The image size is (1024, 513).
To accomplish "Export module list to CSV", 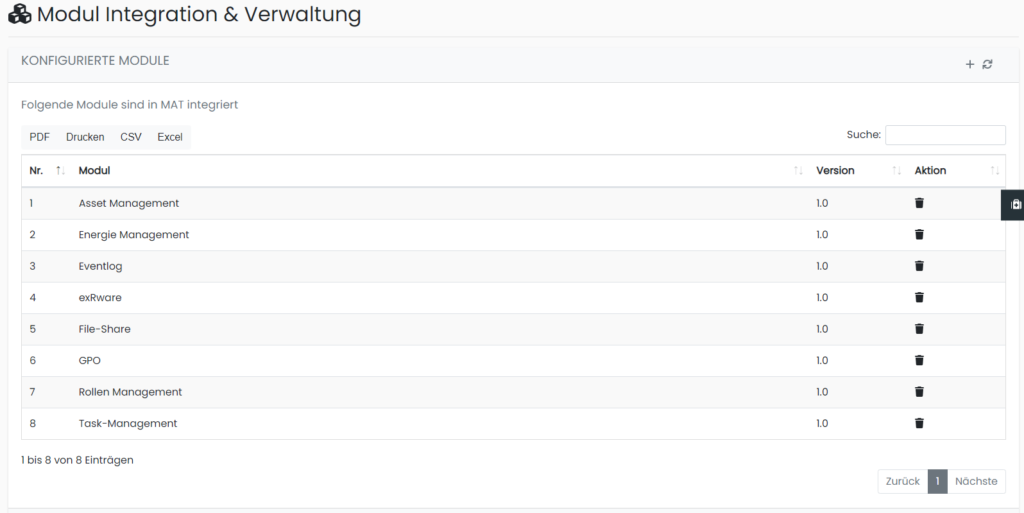I will tap(131, 137).
